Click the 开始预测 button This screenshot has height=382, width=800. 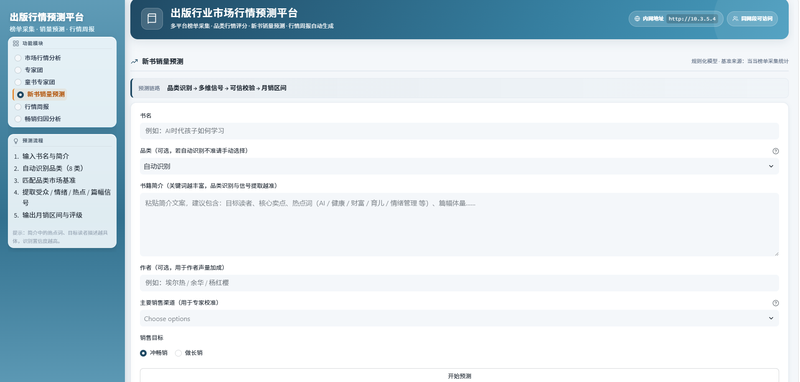pos(459,376)
